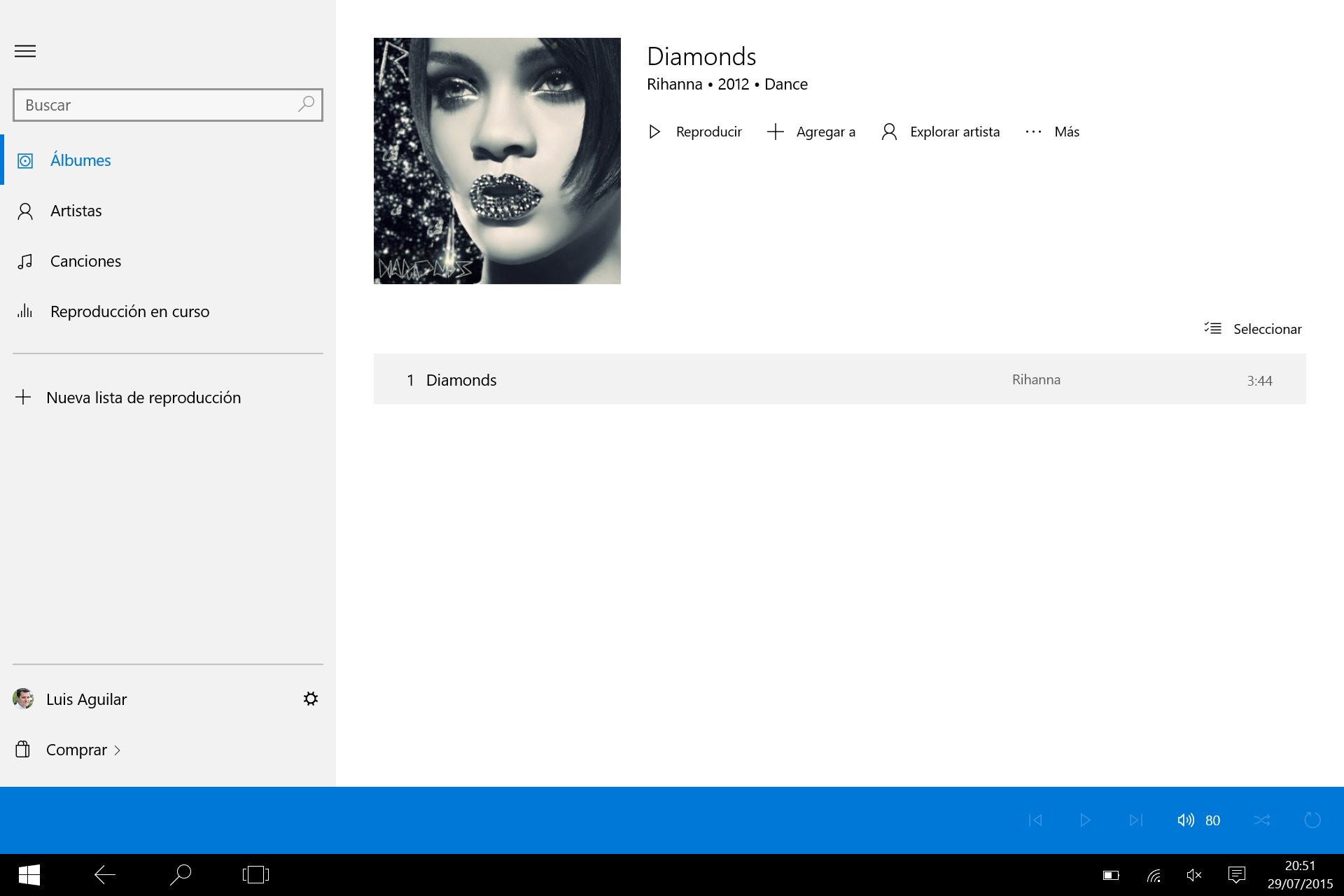Toggle shuffle playback

click(1261, 820)
